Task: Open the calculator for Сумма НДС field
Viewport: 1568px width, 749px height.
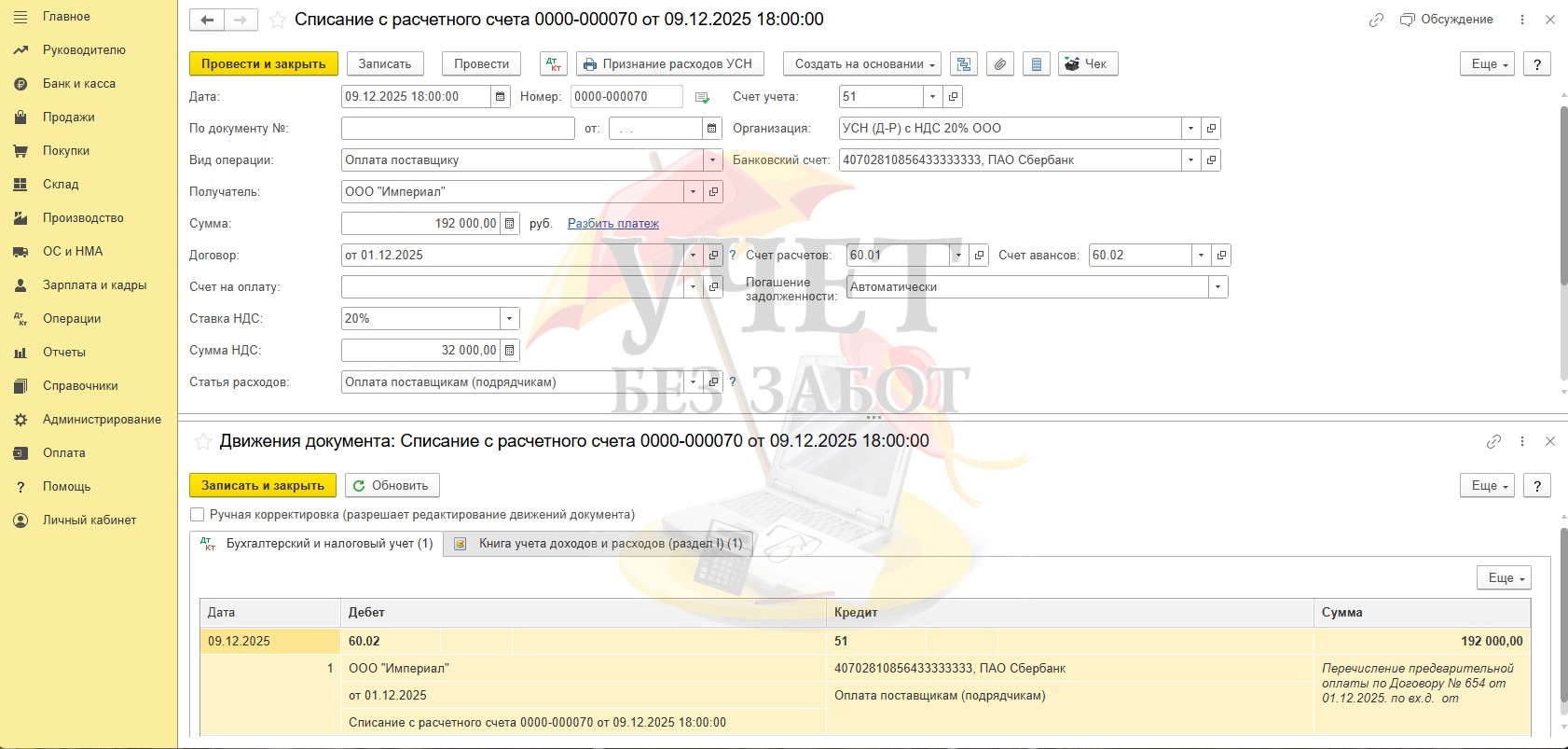Action: point(510,350)
